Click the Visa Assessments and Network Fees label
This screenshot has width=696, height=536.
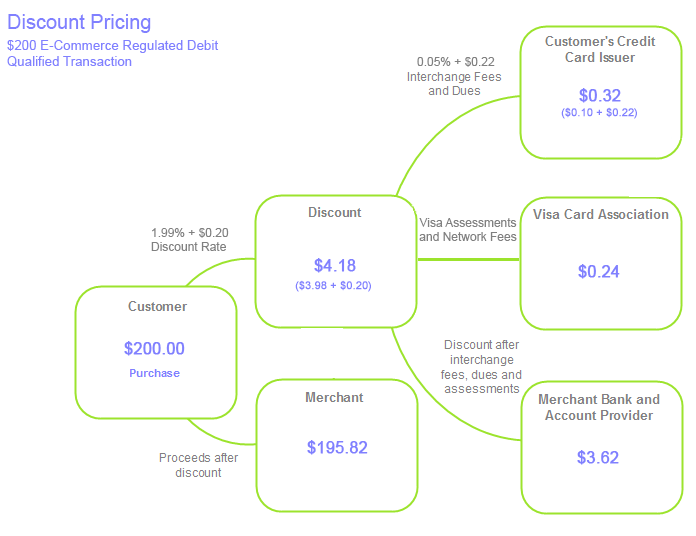[x=468, y=229]
